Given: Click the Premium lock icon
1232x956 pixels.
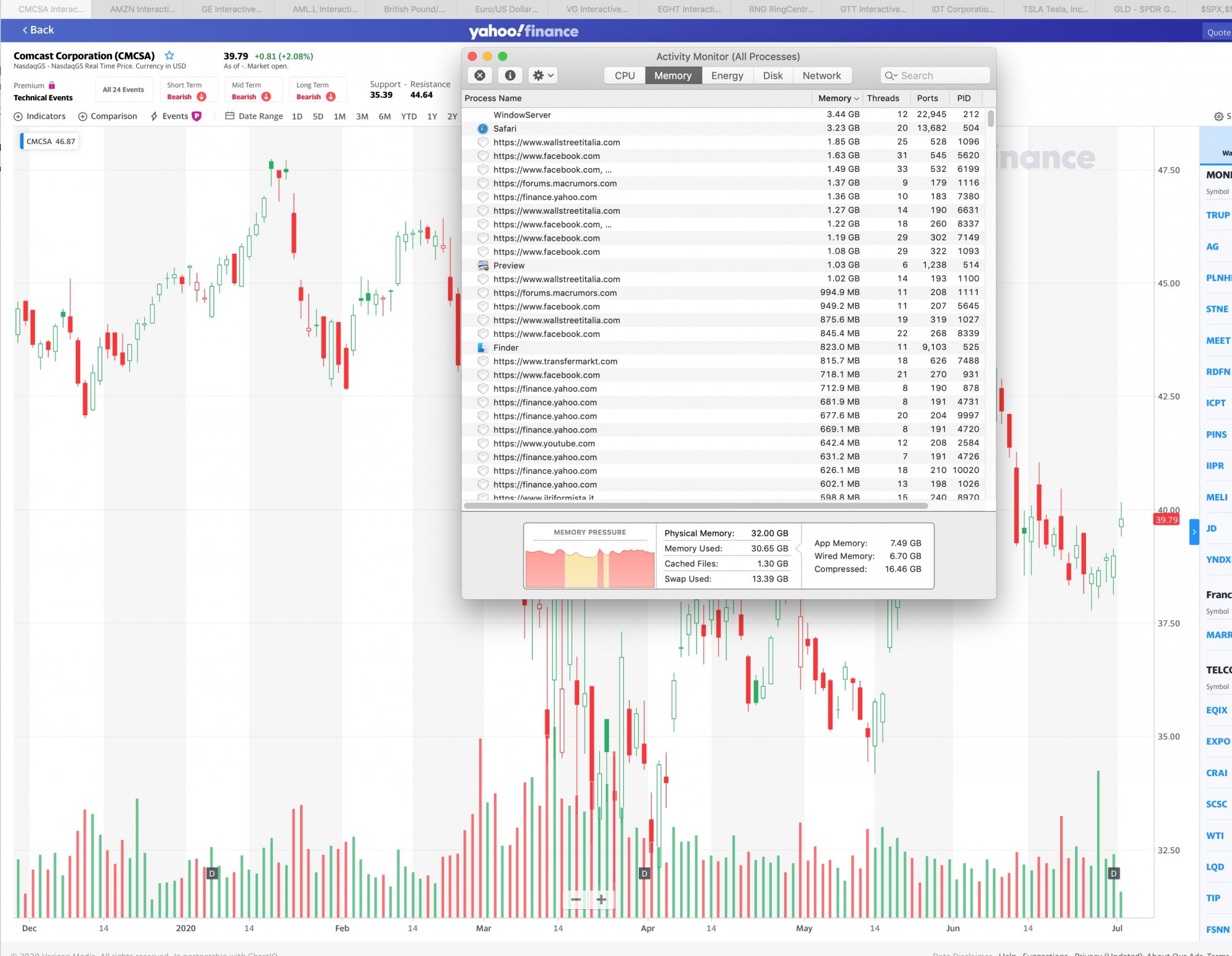Looking at the screenshot, I should coord(52,85).
